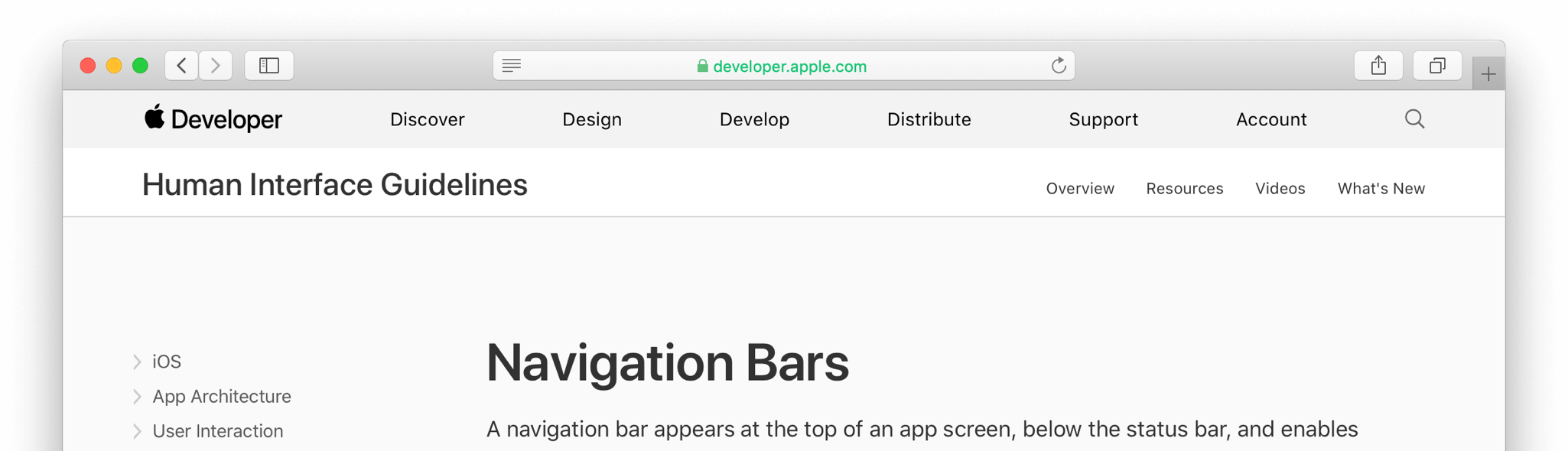This screenshot has width=1568, height=451.
Task: Click the lock icon beside developer.apple.com
Action: point(702,66)
